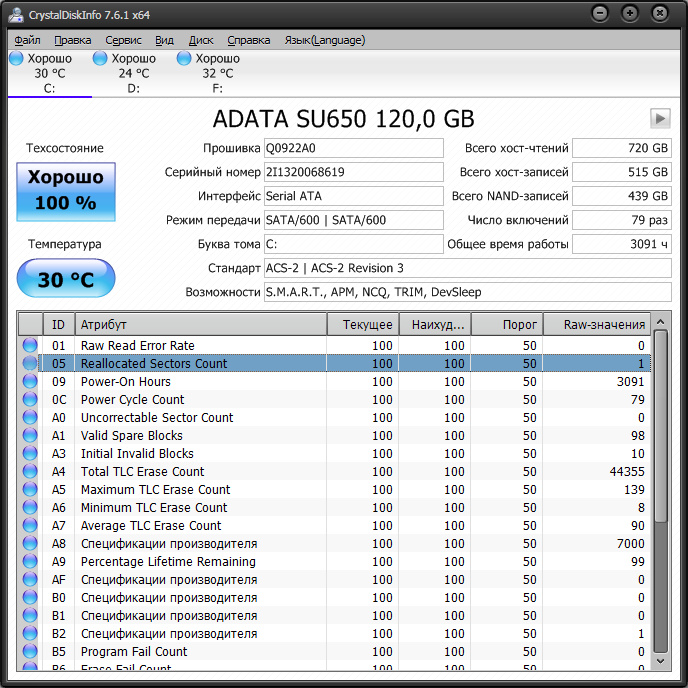Click the serial number field

[x=353, y=172]
